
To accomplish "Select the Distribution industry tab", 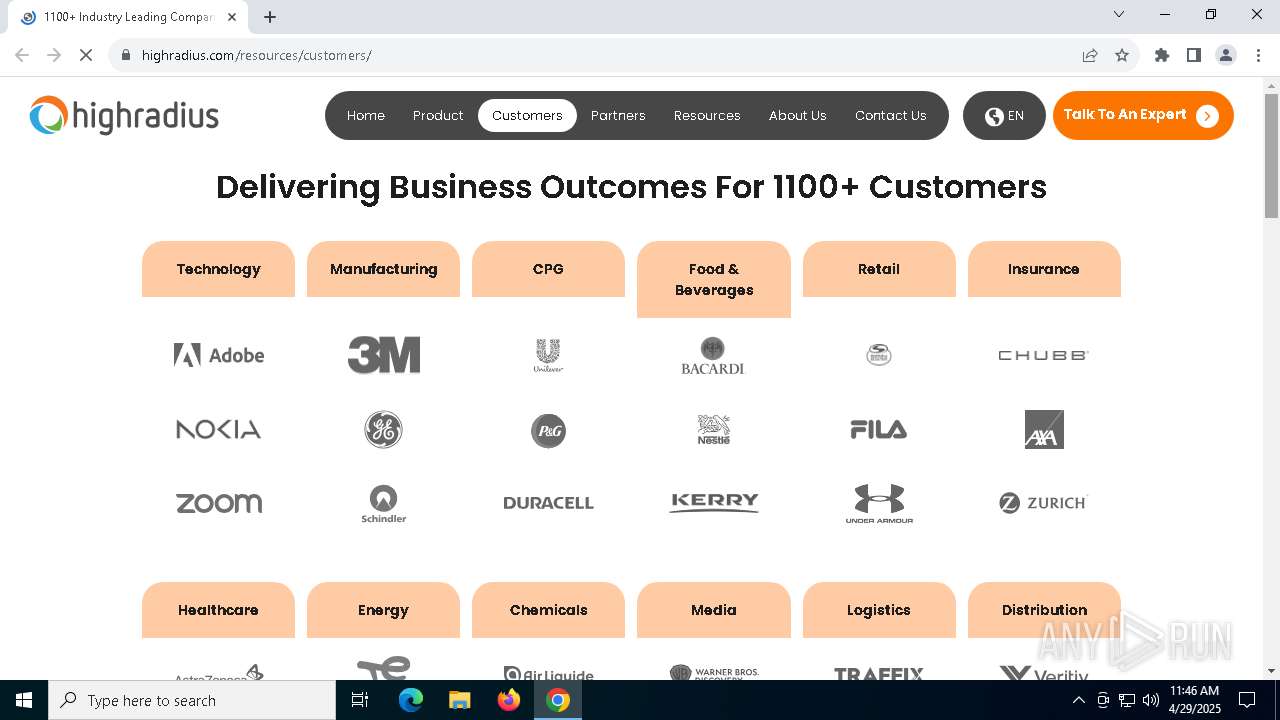I will coord(1044,610).
